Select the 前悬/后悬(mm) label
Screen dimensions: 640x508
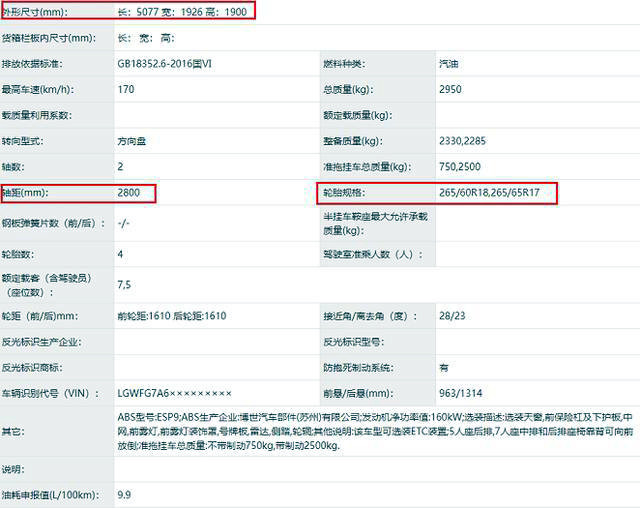tap(358, 393)
